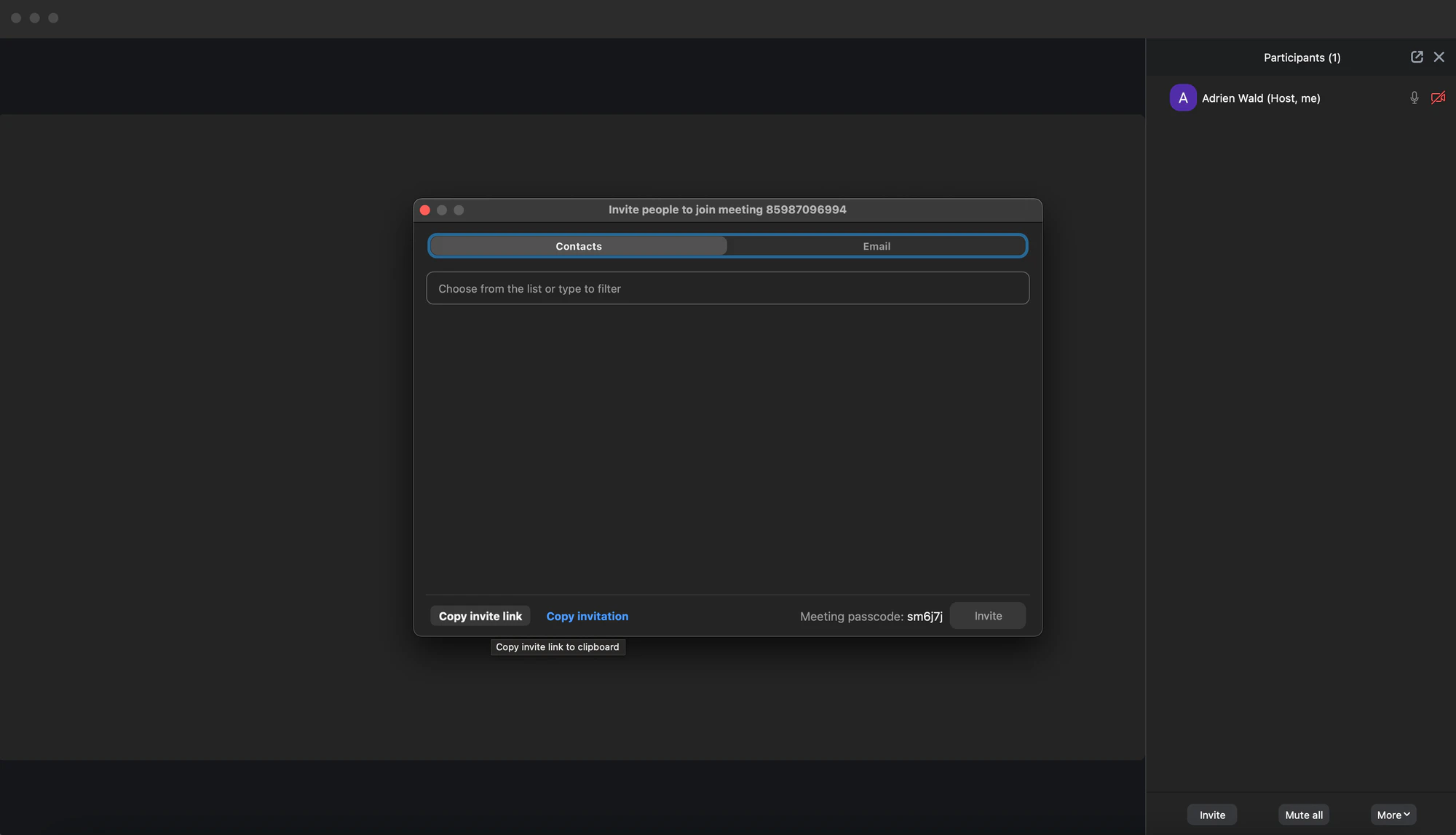Screen dimensions: 1456x835
Task: Close the invite dialog with the red button
Action: tap(425, 210)
